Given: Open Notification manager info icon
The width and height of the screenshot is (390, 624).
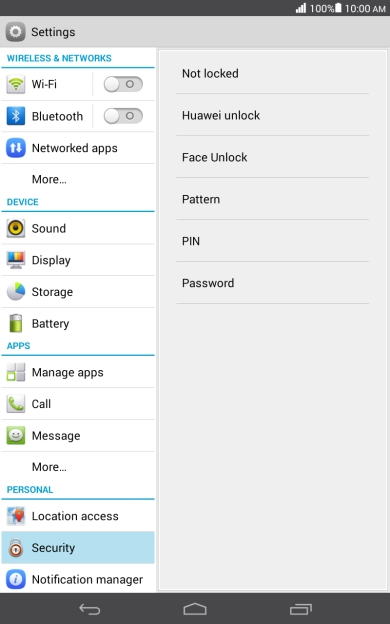Looking at the screenshot, I should (16, 579).
